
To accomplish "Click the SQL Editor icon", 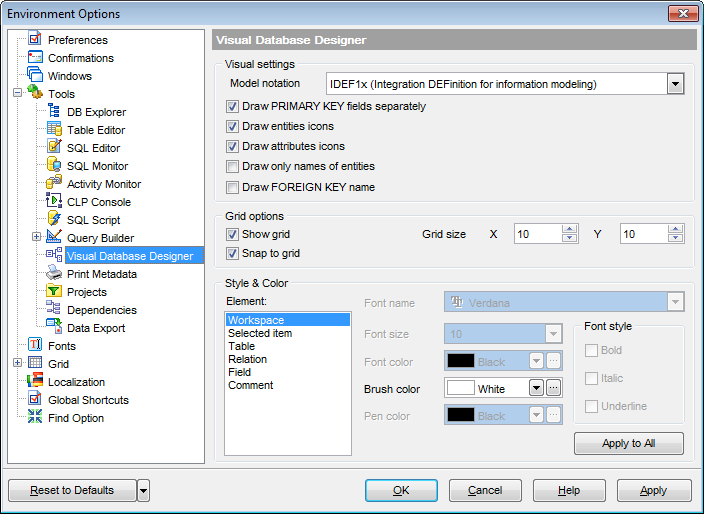I will [54, 147].
